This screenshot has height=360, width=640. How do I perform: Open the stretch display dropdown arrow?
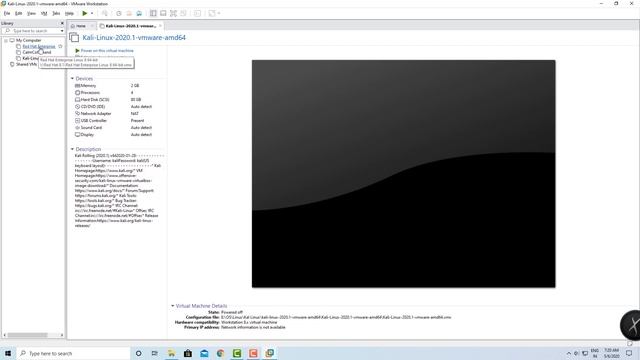219,13
